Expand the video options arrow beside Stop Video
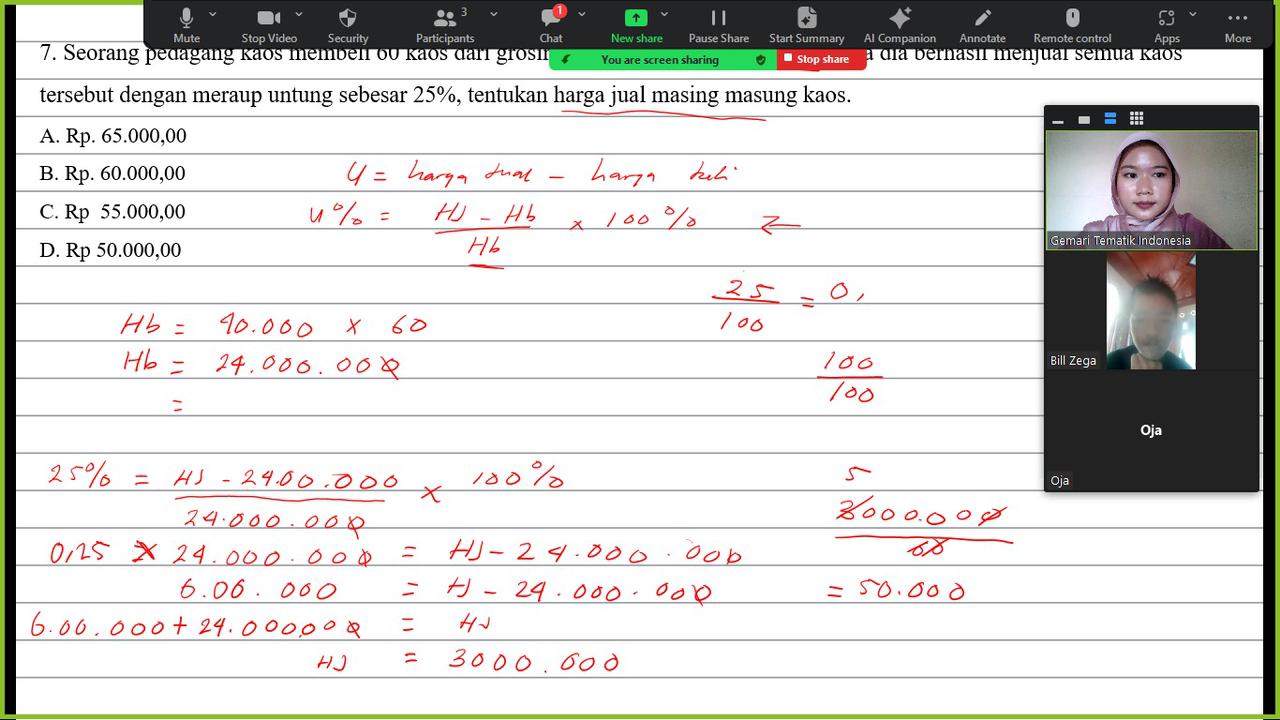 tap(299, 15)
